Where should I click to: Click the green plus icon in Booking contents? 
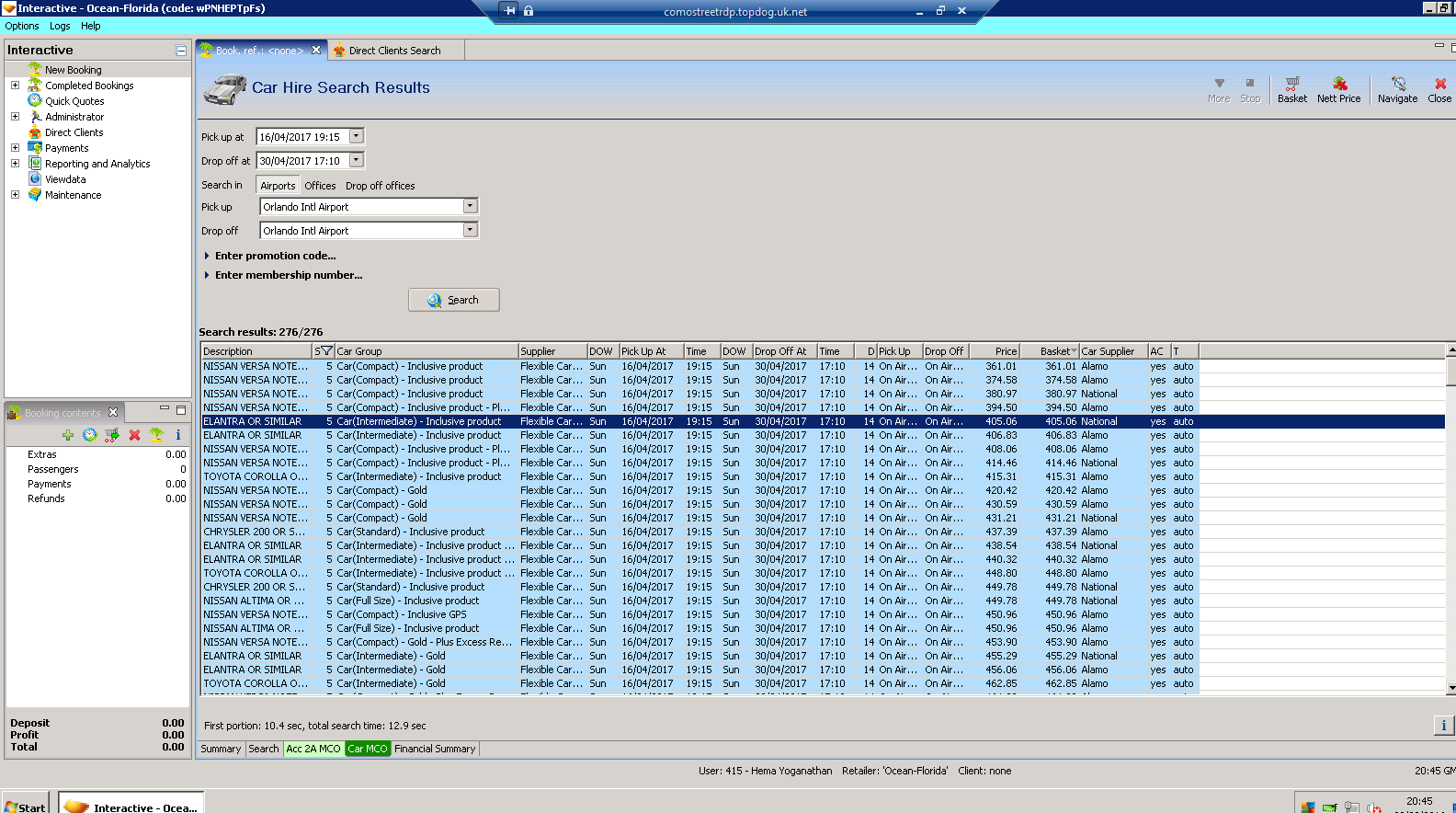pyautogui.click(x=68, y=435)
